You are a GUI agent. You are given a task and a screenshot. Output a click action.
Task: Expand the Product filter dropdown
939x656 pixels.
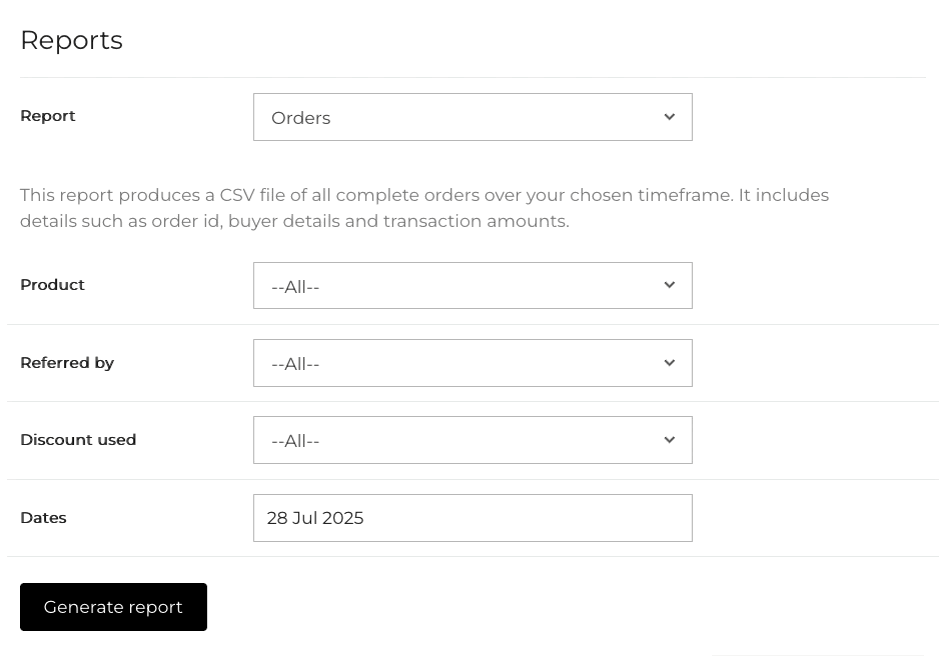pos(472,286)
